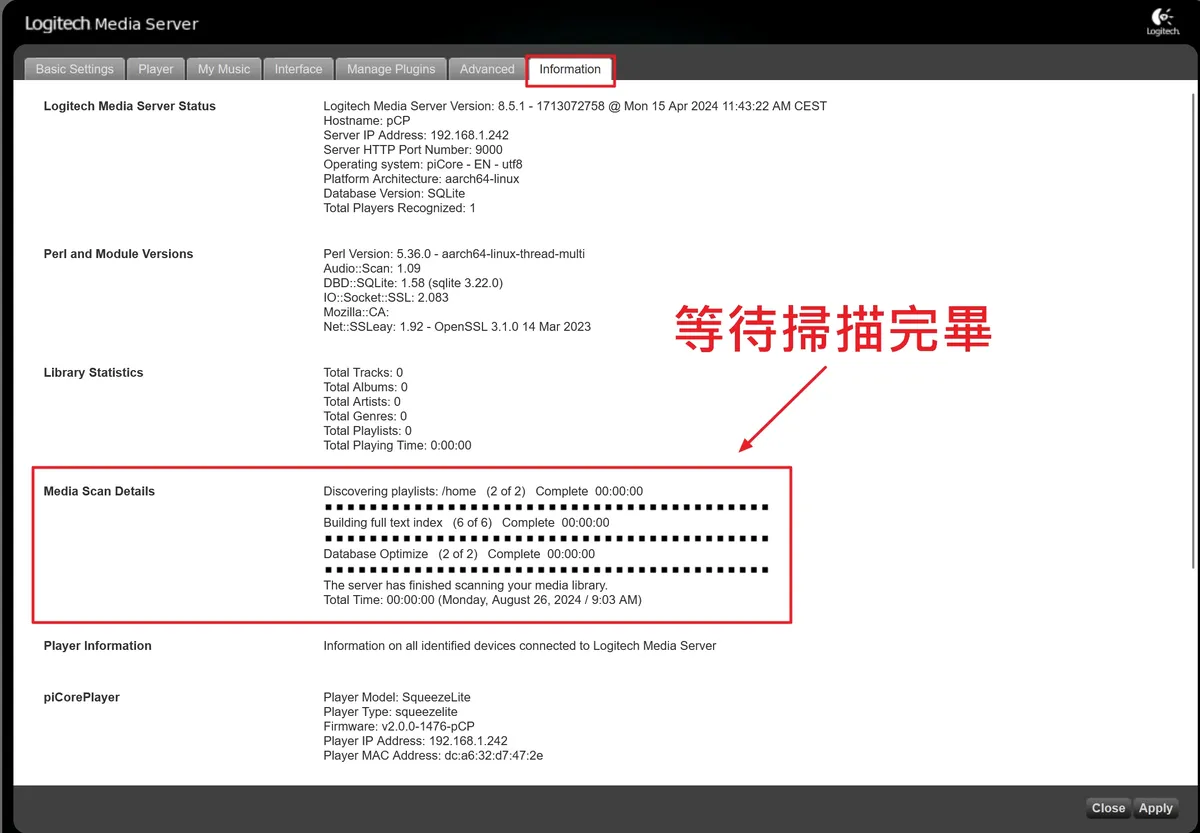Click the Total Time: 00:00:00 line
Screen dimensions: 1200x833
coord(482,600)
